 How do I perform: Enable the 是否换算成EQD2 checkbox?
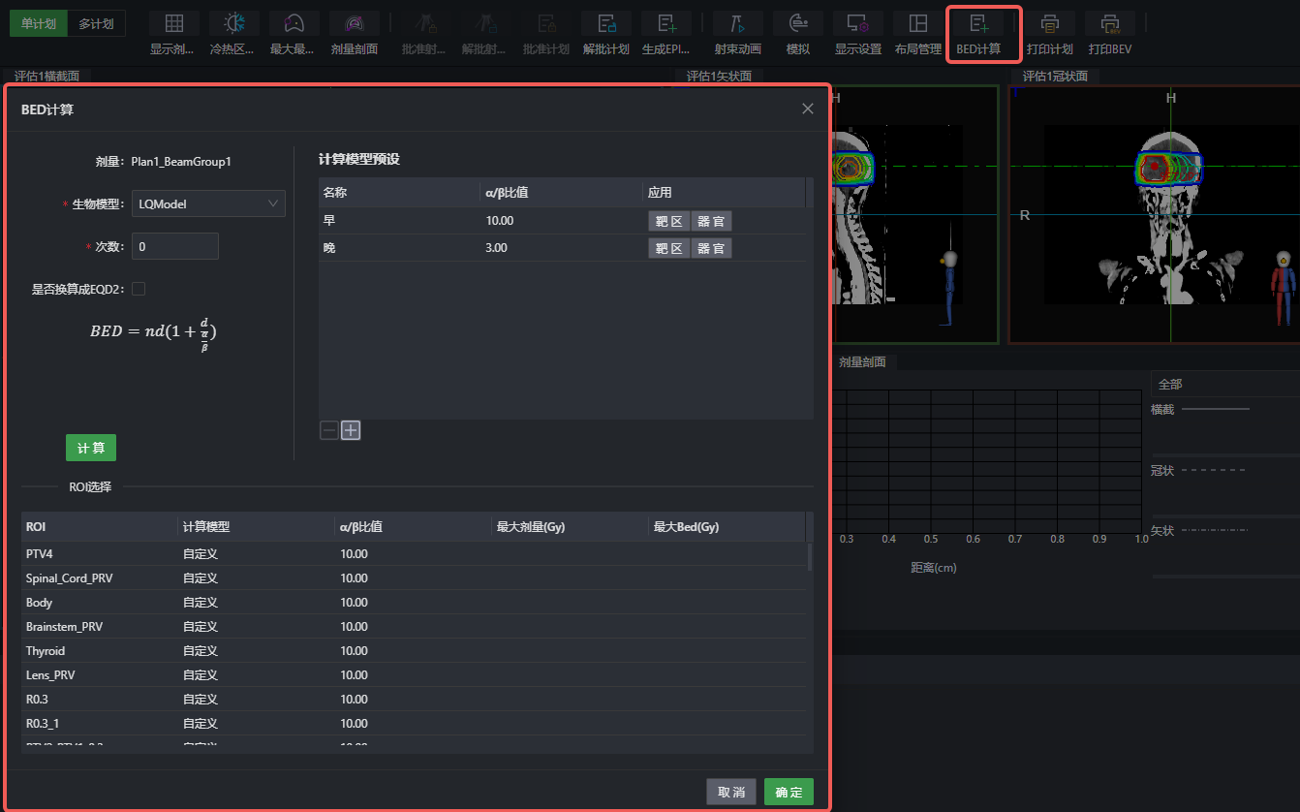(x=139, y=289)
